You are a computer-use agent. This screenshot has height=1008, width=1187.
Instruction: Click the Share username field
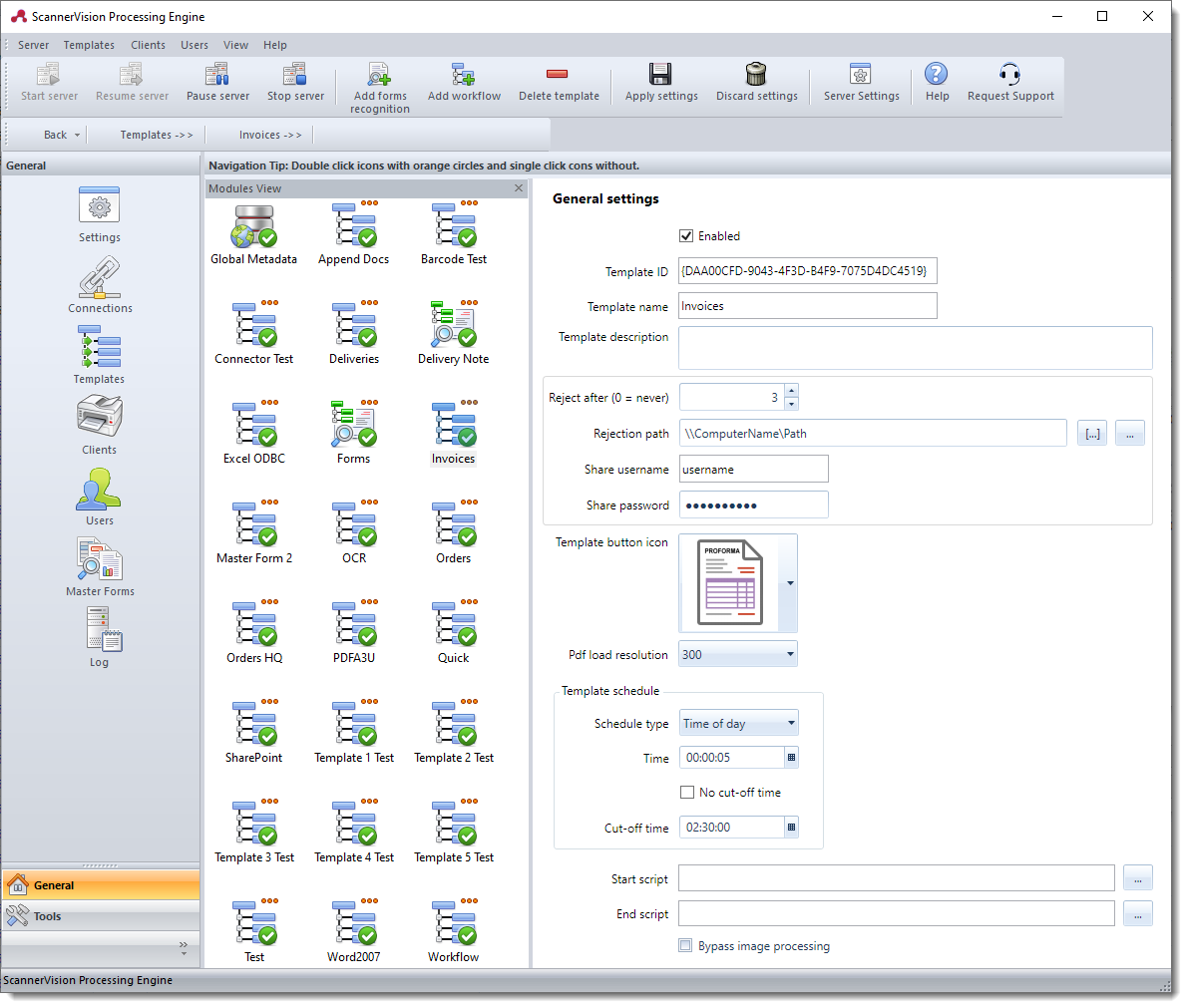click(753, 470)
